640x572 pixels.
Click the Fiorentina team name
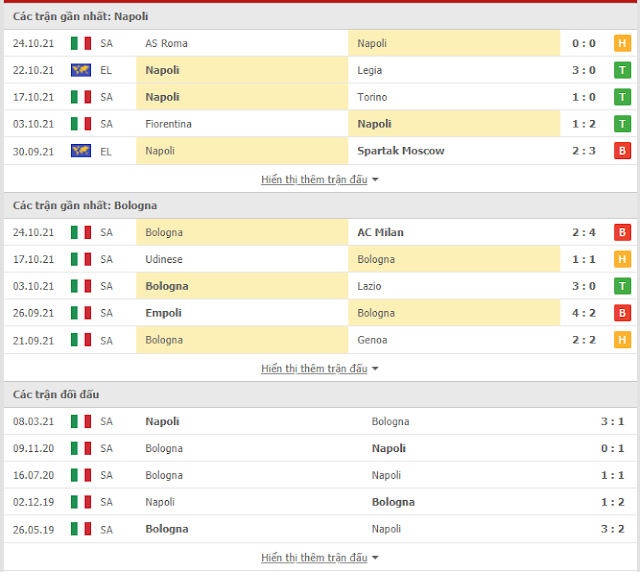pos(168,124)
